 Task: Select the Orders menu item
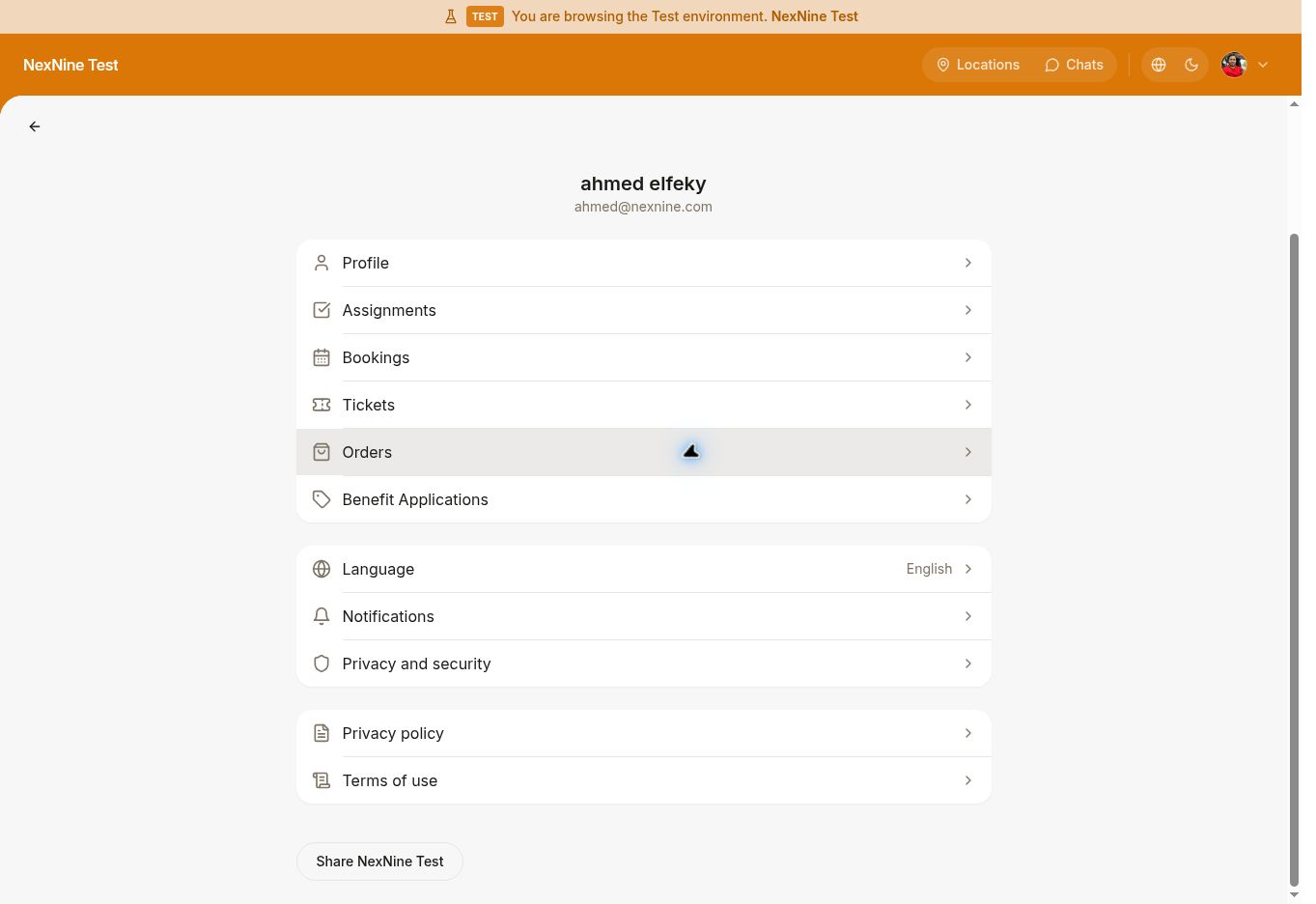point(644,452)
